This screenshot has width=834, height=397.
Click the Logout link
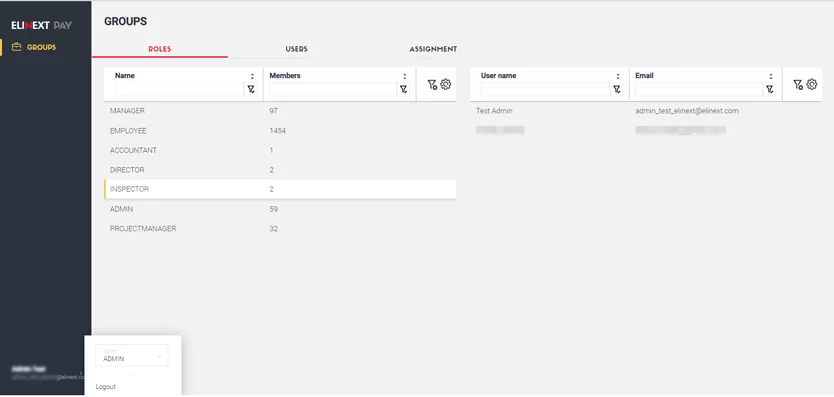tap(105, 387)
